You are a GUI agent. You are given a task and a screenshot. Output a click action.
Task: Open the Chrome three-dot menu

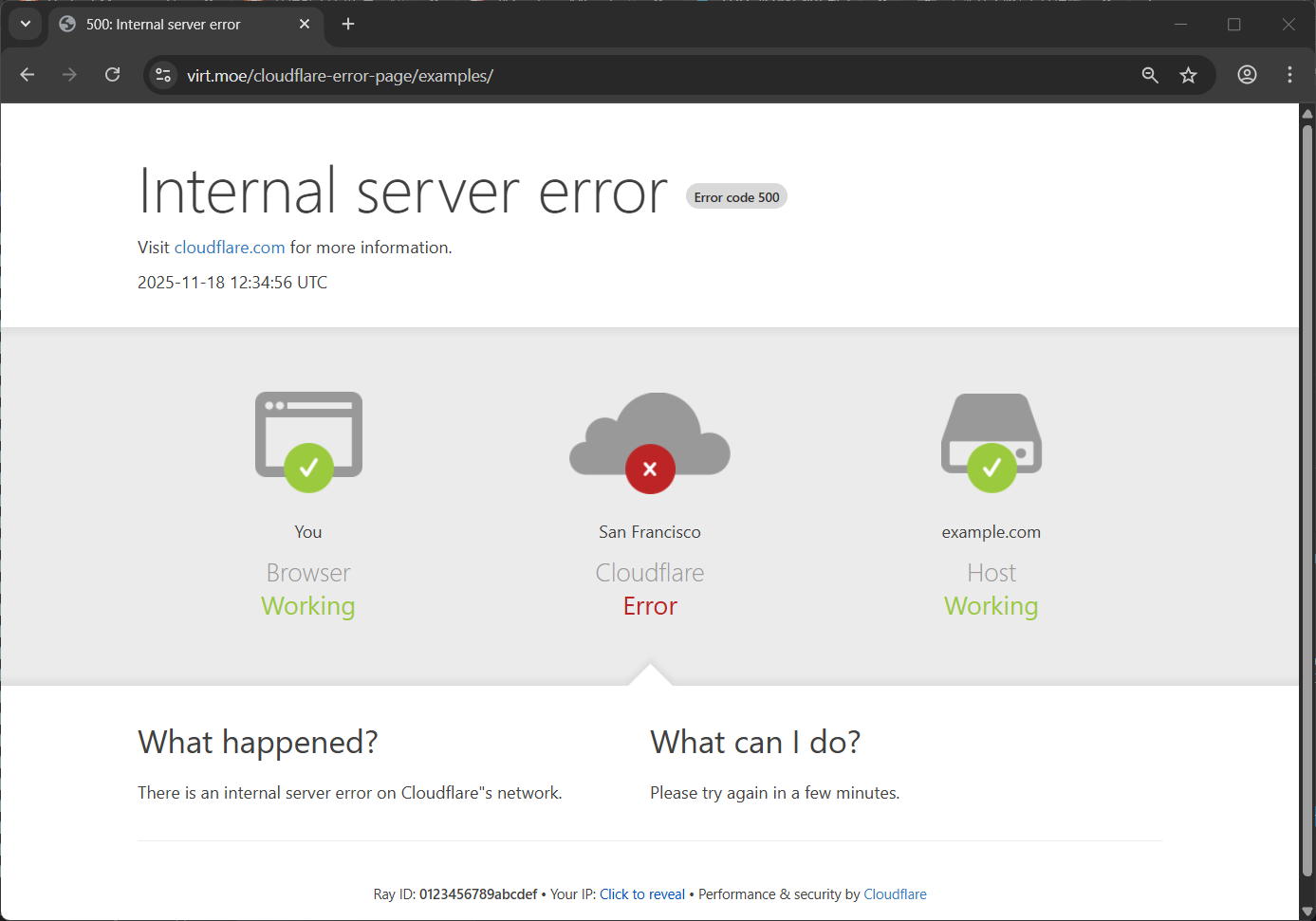click(1289, 75)
